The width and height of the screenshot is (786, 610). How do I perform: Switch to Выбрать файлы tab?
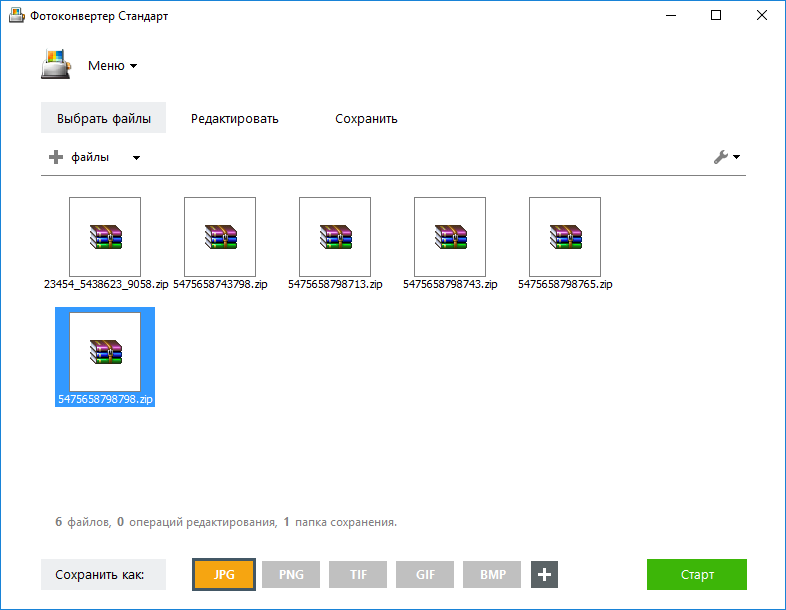[x=103, y=118]
